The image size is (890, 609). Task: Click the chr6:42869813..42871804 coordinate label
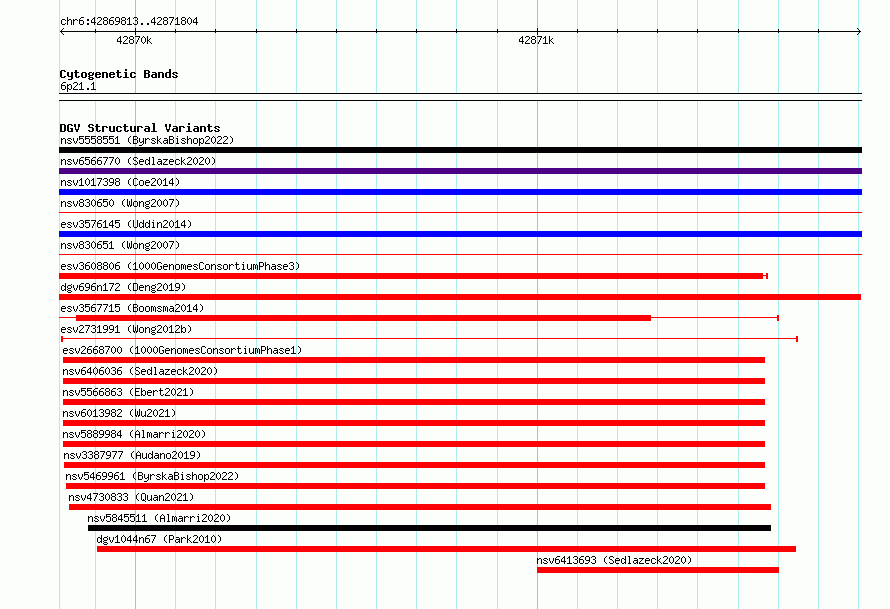click(129, 22)
